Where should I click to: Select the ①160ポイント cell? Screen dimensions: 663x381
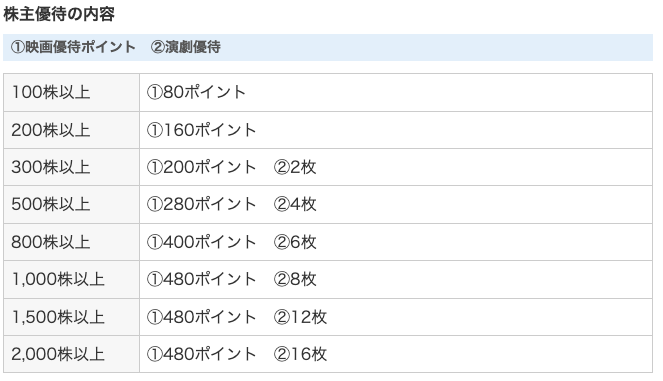pos(396,130)
